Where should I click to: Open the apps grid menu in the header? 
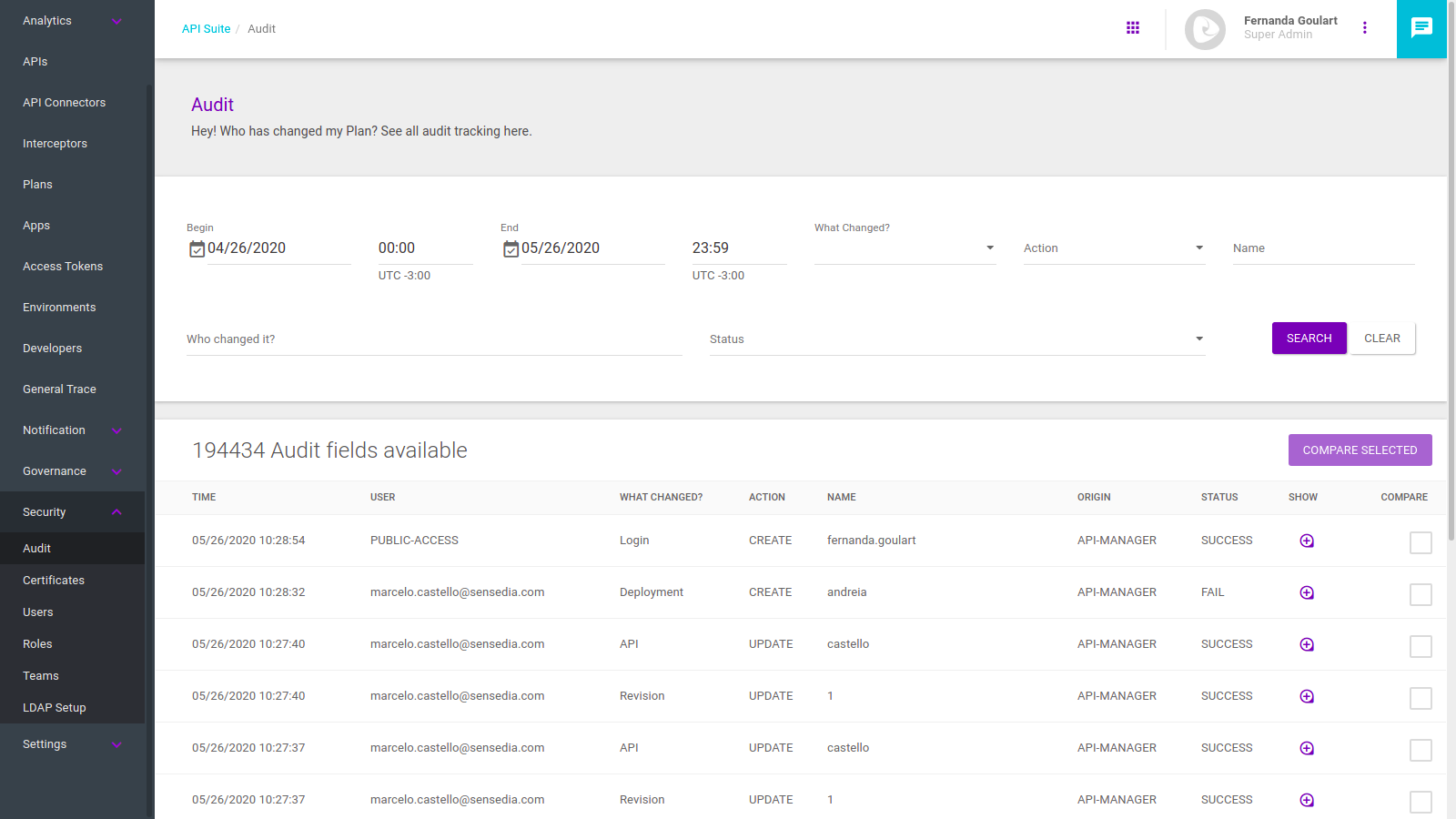pyautogui.click(x=1132, y=27)
